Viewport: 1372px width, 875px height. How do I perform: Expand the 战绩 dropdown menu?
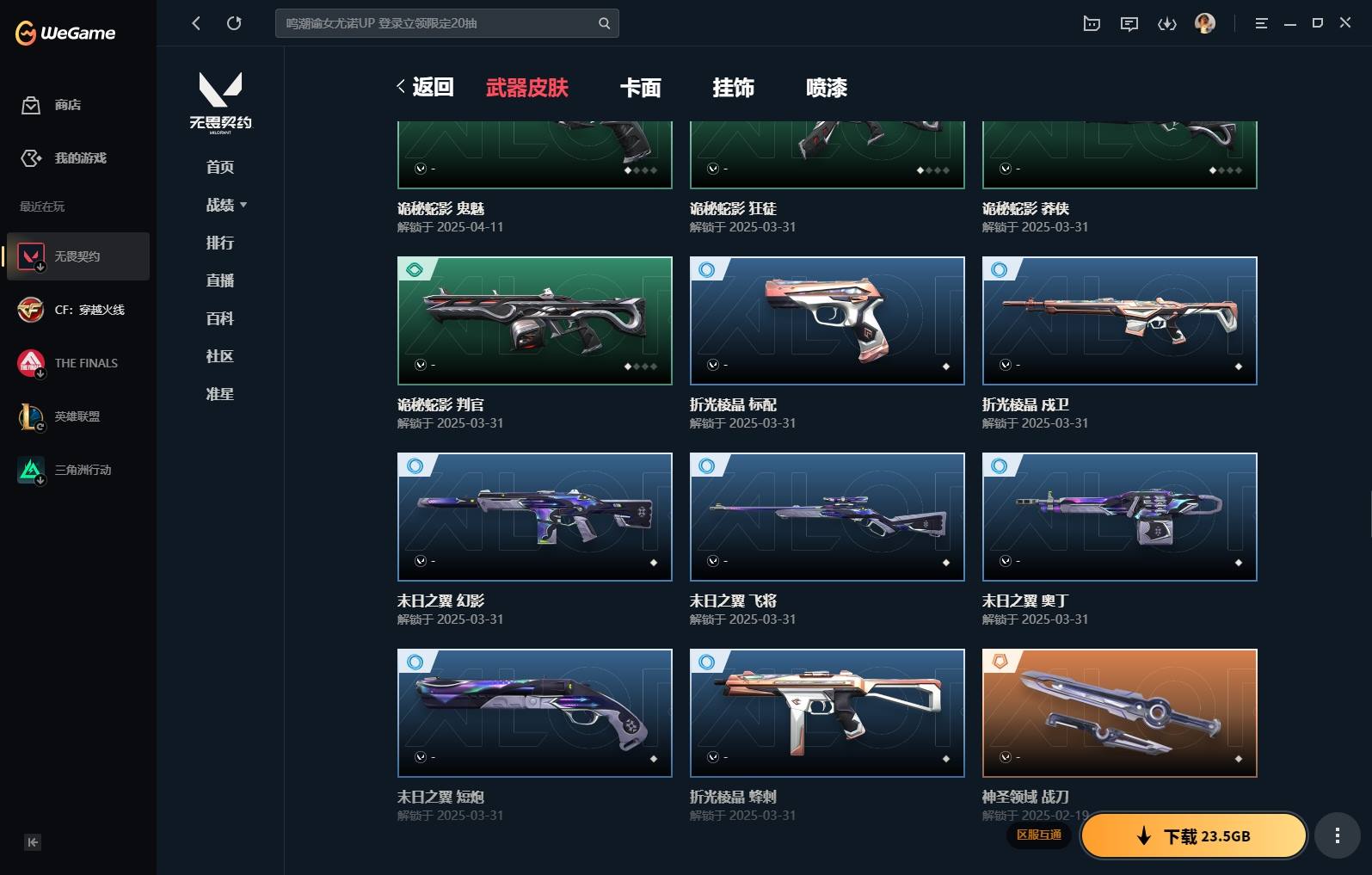click(x=226, y=205)
